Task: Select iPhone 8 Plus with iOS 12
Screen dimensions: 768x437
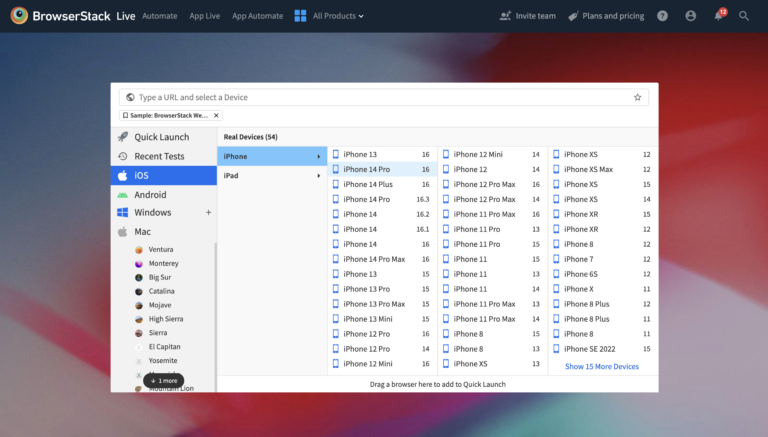Action: pos(602,304)
